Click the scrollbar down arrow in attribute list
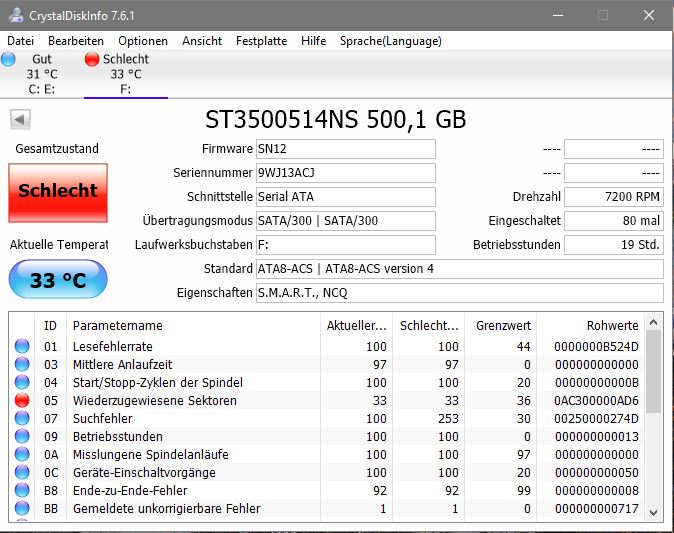The image size is (674, 533). 654,512
